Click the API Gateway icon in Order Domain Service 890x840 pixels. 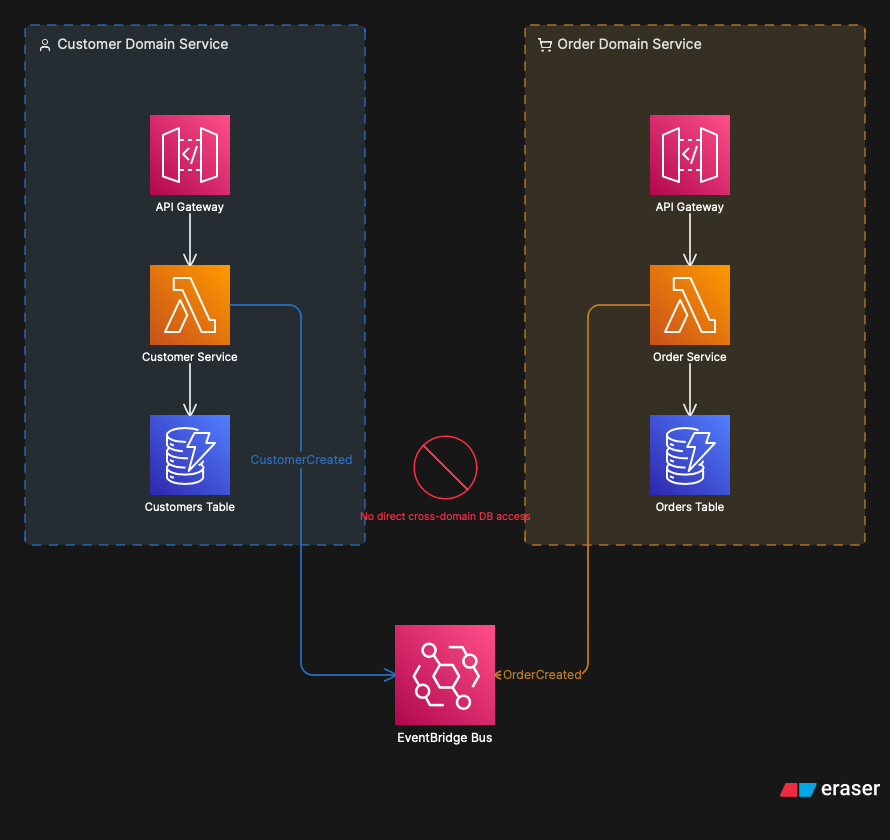tap(690, 155)
